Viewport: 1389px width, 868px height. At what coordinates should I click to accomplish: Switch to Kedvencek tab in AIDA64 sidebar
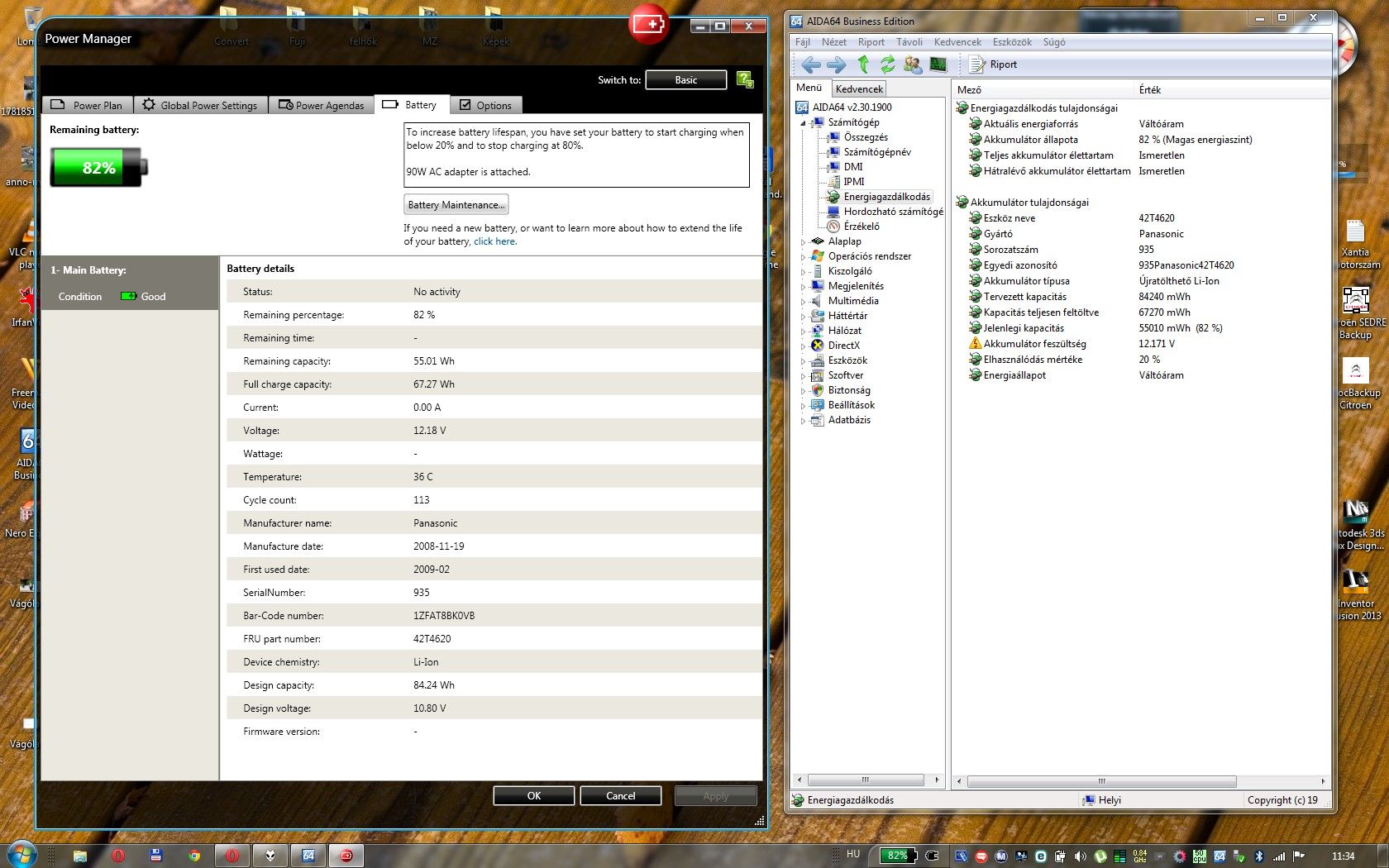tap(859, 88)
